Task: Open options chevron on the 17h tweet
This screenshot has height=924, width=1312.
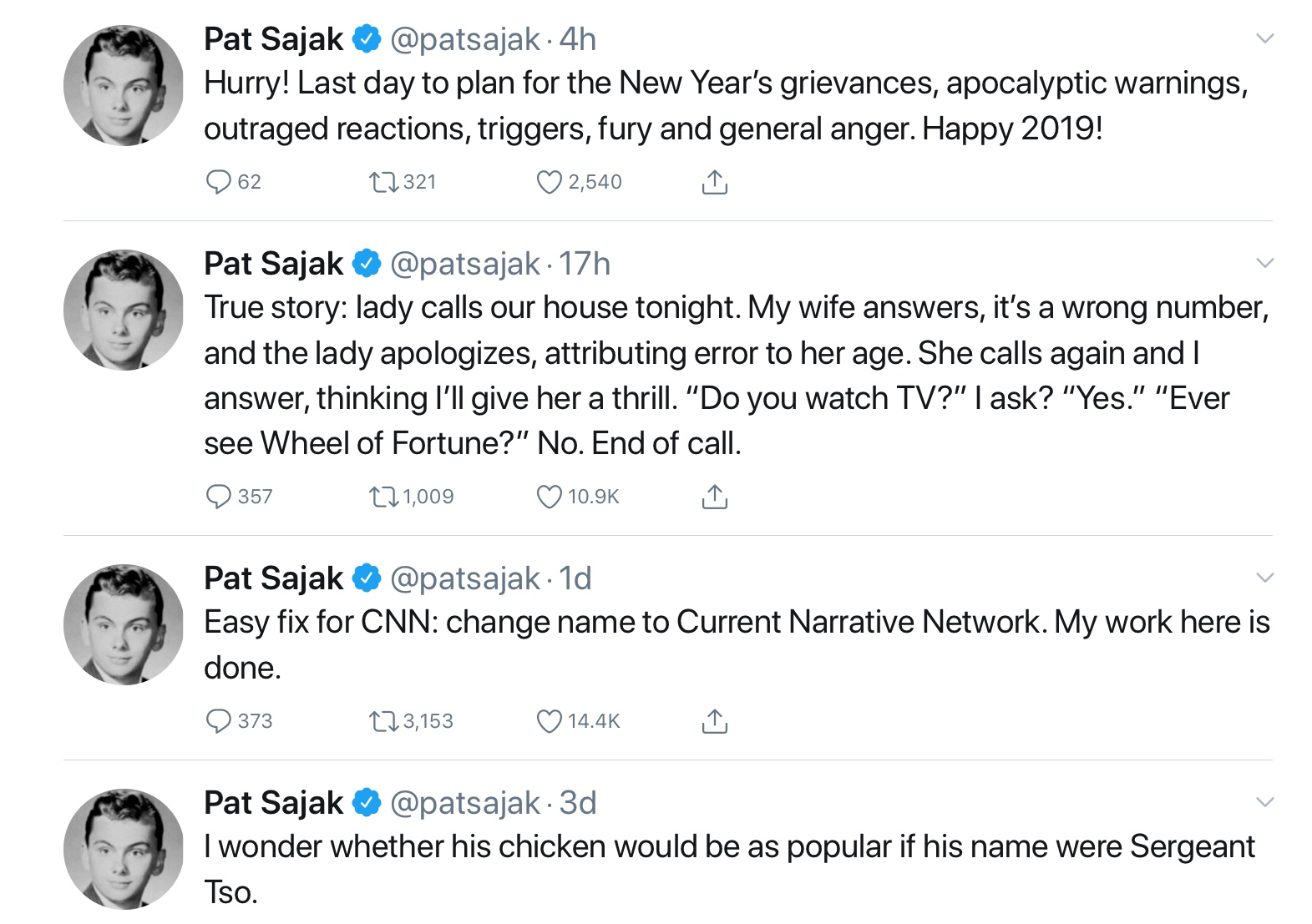Action: pos(1264,263)
